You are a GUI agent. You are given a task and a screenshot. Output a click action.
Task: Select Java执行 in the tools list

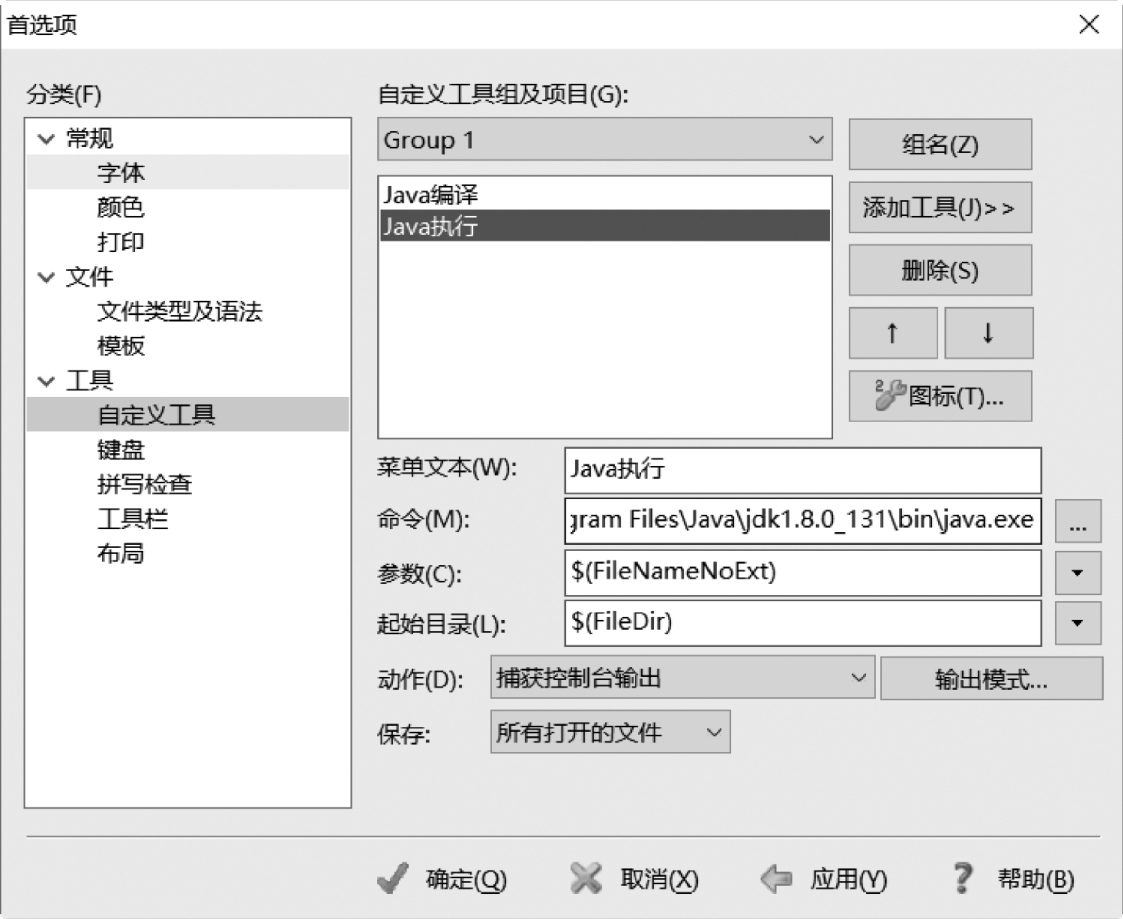pyautogui.click(x=604, y=226)
